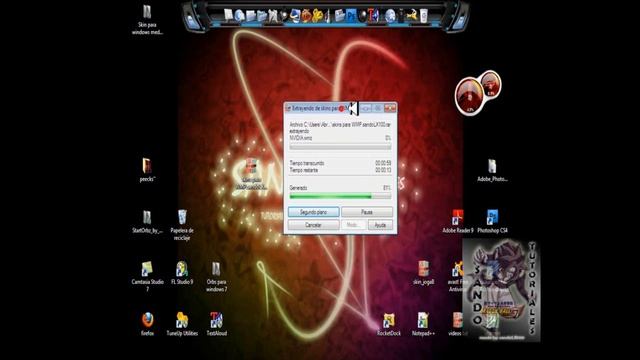Launch FL Studio 9 shortcut
The height and width of the screenshot is (360, 640).
[x=182, y=273]
